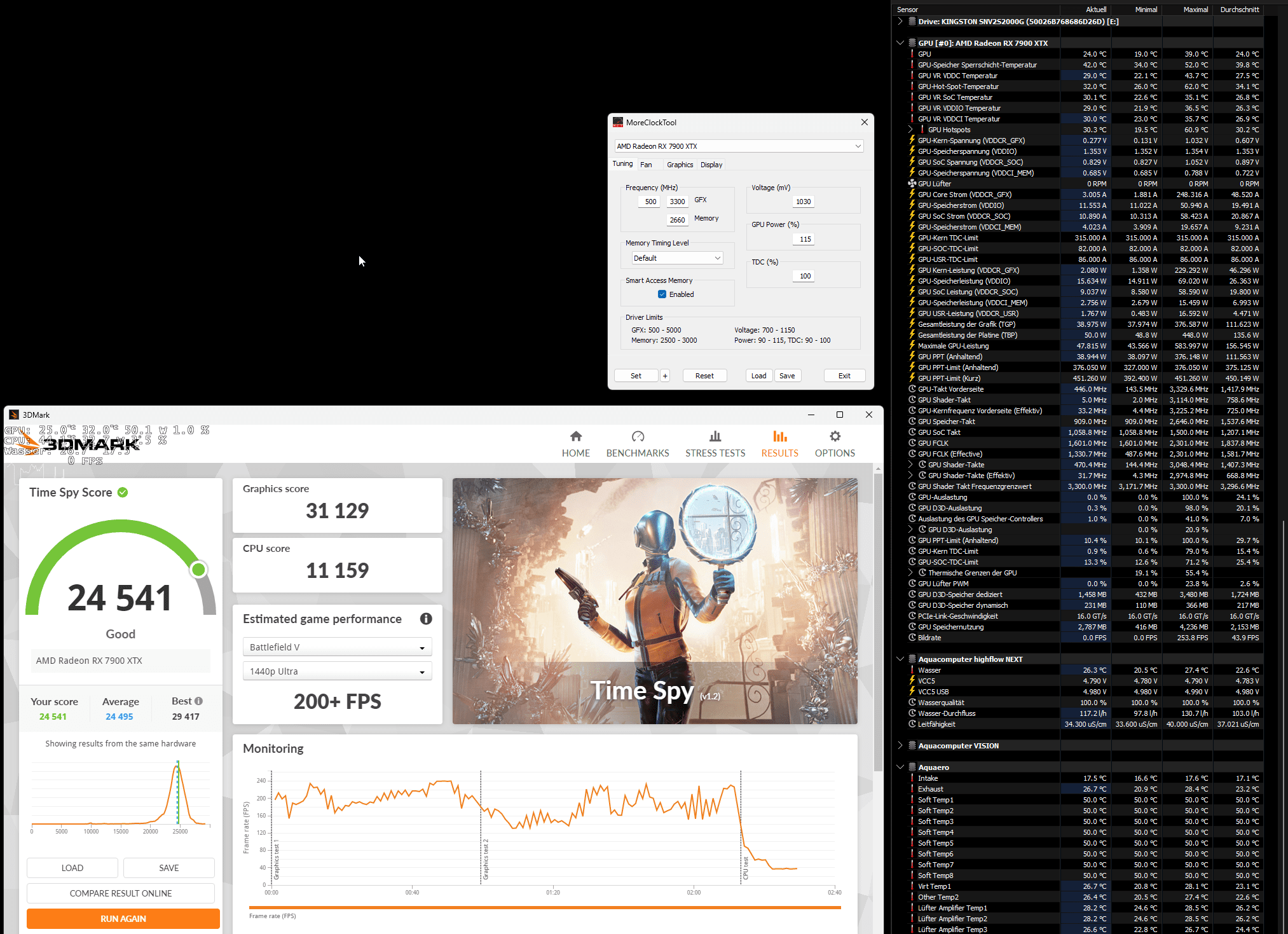This screenshot has height=934, width=1288.
Task: Open the Battlefield V game dropdown
Action: tap(337, 647)
